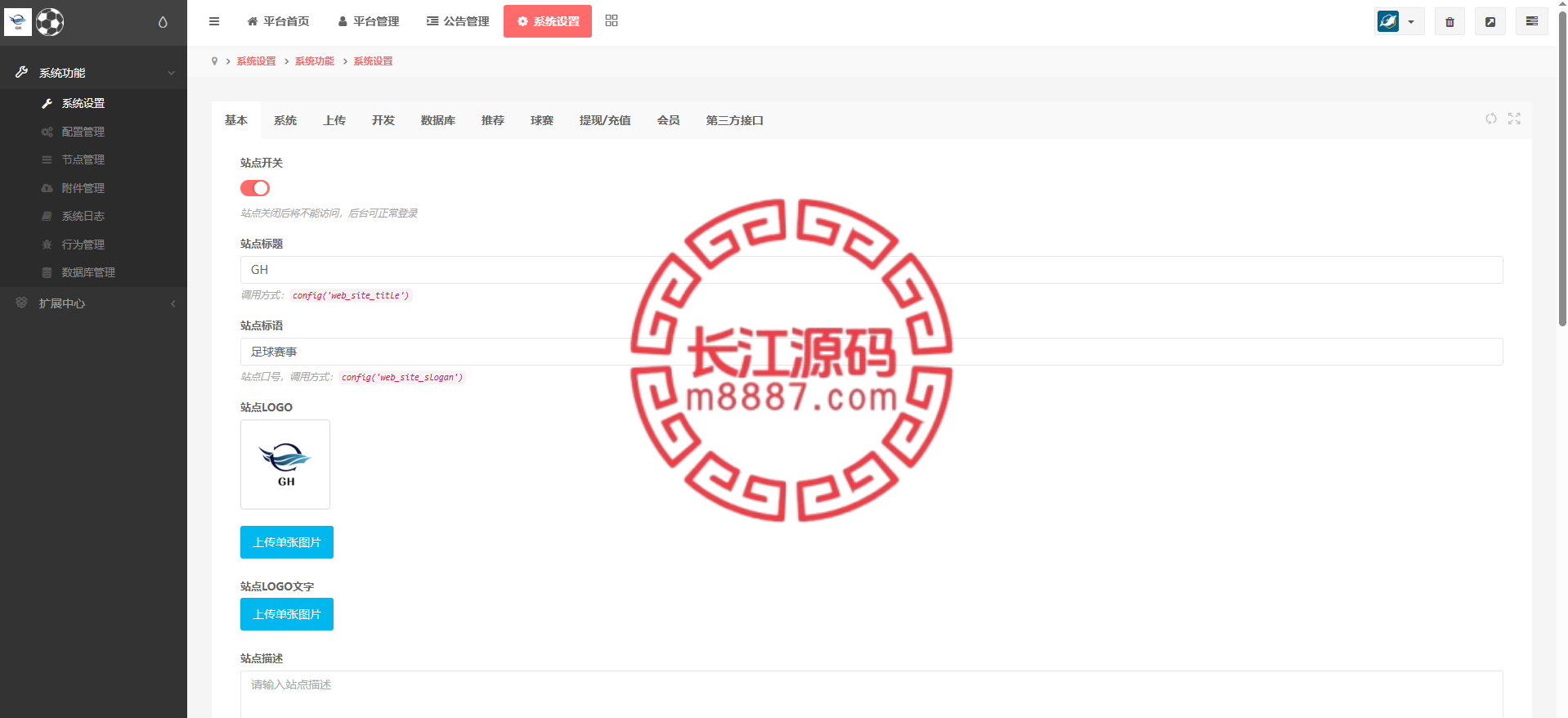The image size is (1568, 718).
Task: Click the cogs icon beside 配置管理
Action: point(47,132)
